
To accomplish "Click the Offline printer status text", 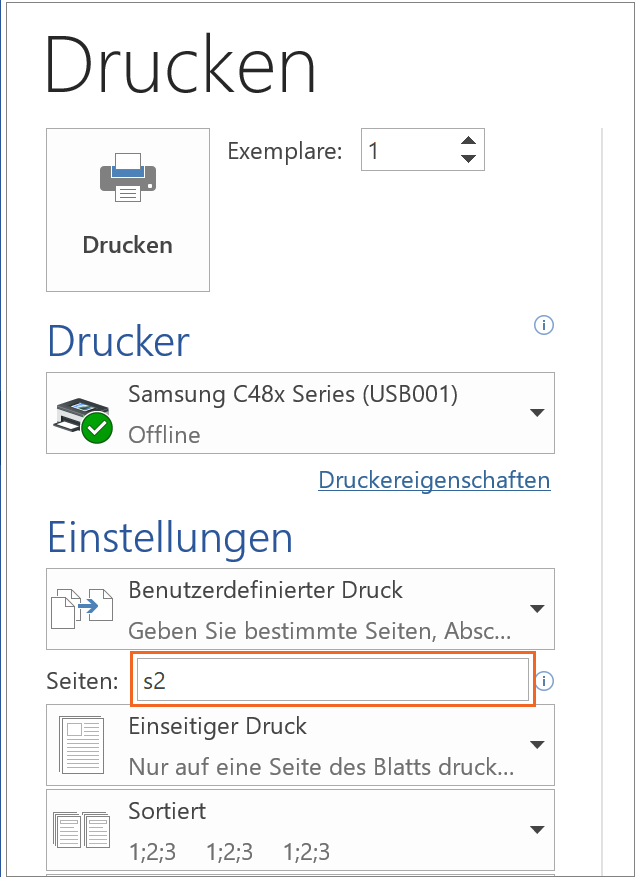I will point(164,435).
